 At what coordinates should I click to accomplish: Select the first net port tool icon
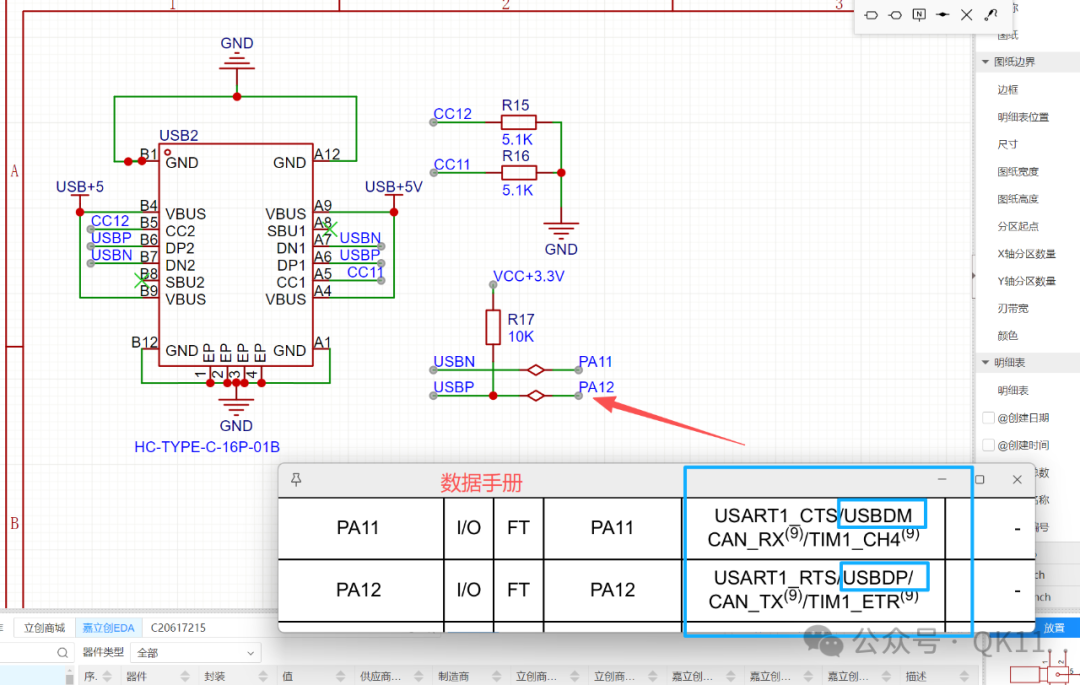pos(871,14)
